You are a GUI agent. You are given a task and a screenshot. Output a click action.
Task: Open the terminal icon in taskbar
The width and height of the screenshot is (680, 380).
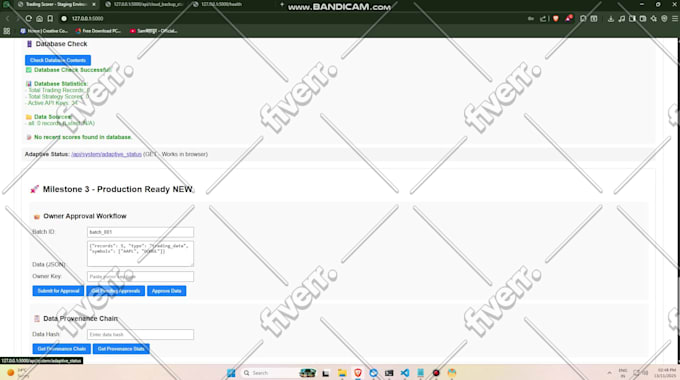(389, 373)
